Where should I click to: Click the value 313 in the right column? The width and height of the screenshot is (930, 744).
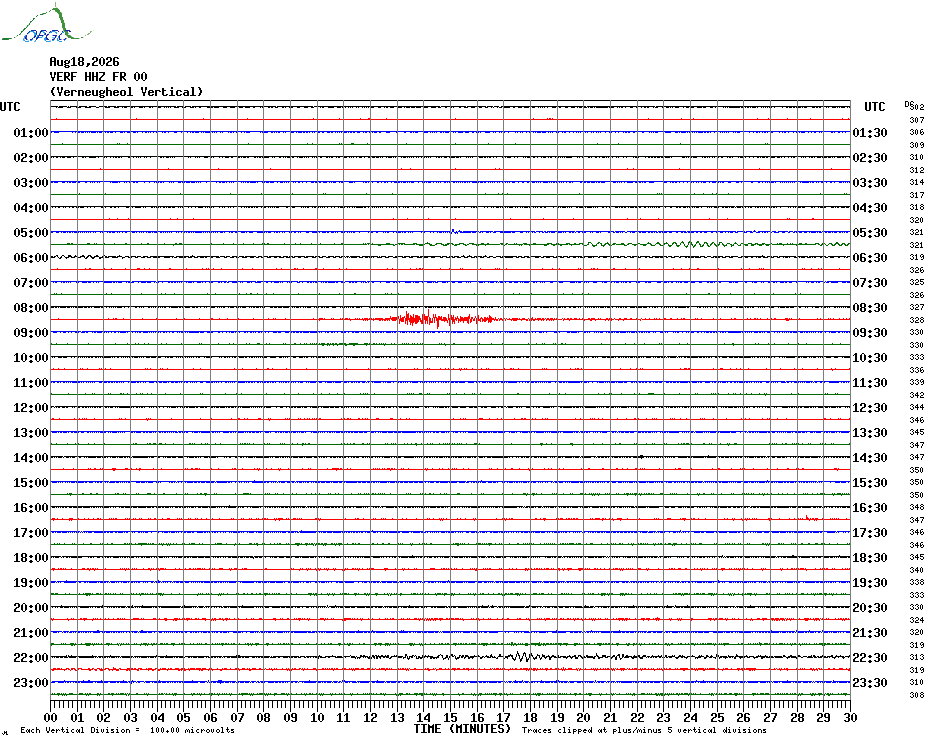pos(917,657)
